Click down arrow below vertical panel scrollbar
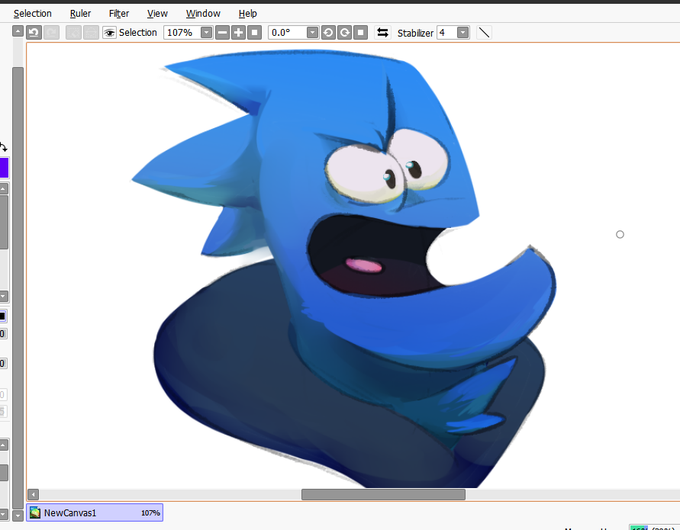680x530 pixels. pyautogui.click(x=18, y=516)
